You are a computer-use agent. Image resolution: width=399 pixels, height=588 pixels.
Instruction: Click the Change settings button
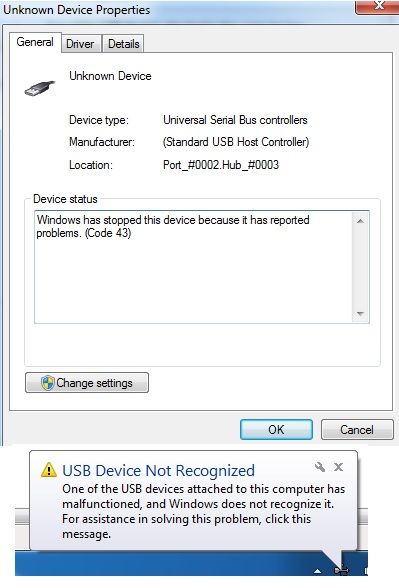[87, 382]
